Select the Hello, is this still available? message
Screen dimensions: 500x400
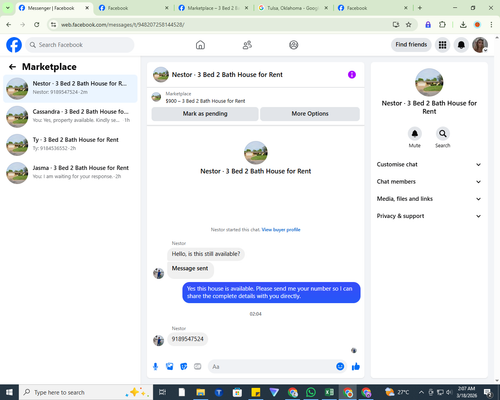pos(206,254)
